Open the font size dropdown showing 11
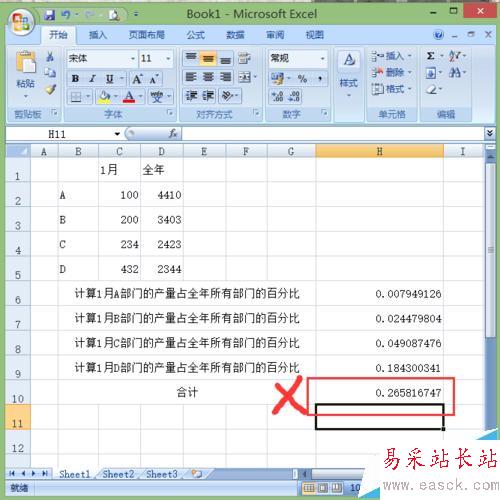Image resolution: width=500 pixels, height=500 pixels. [168, 59]
